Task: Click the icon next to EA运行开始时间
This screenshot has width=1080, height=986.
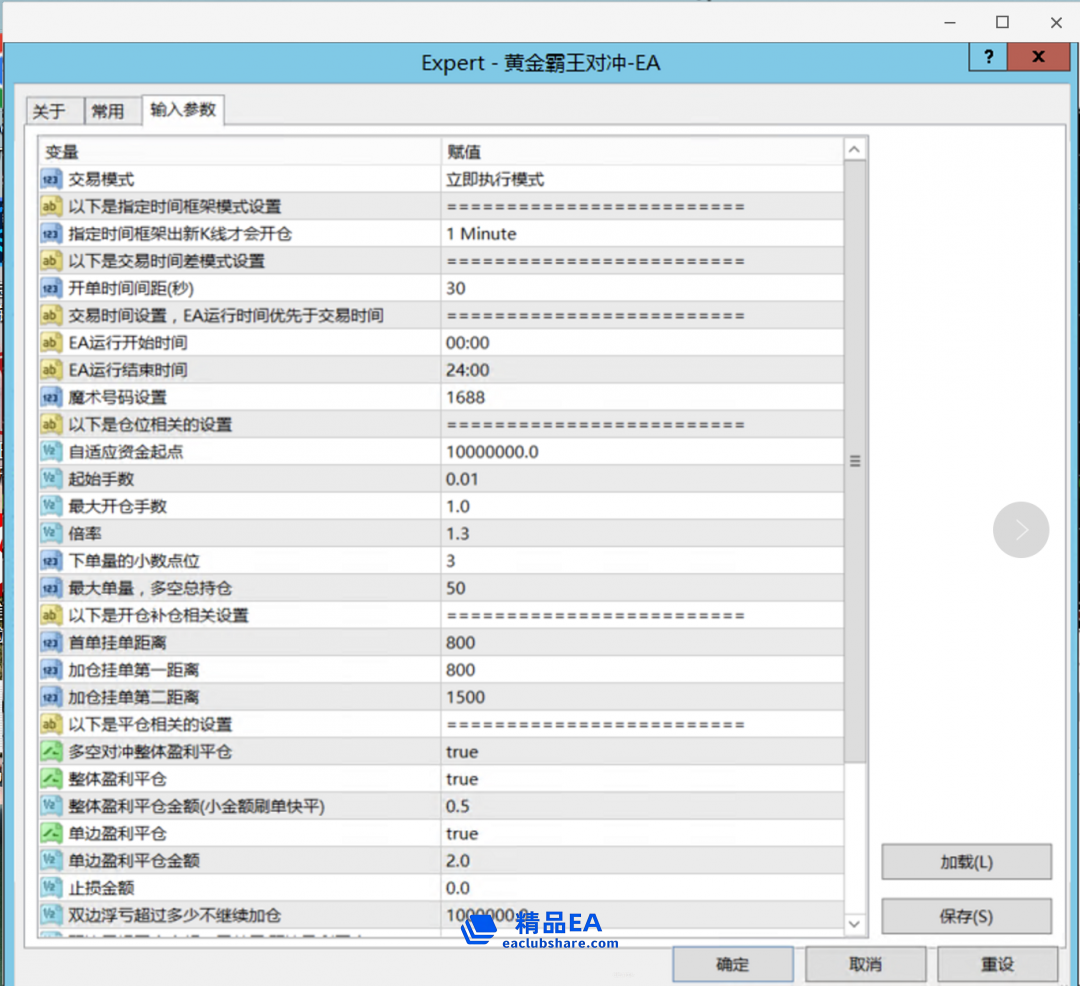Action: 50,343
